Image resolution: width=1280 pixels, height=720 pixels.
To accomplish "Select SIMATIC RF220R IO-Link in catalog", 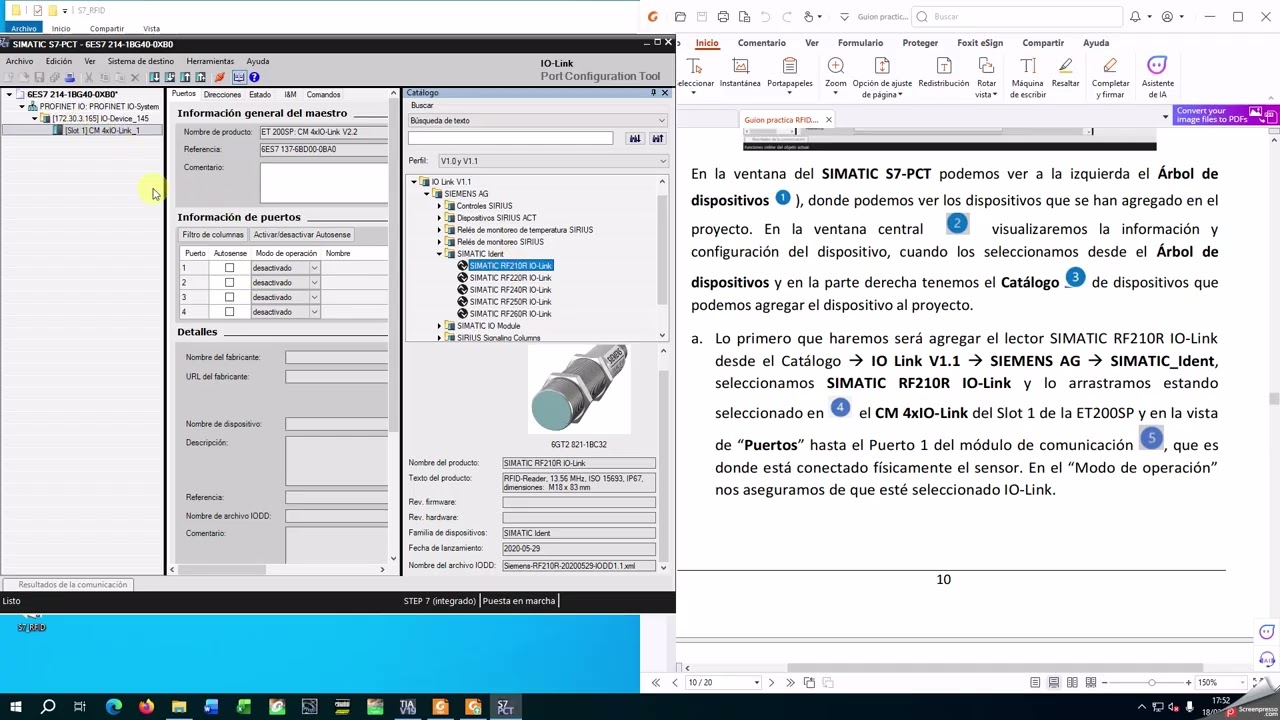I will tap(510, 278).
